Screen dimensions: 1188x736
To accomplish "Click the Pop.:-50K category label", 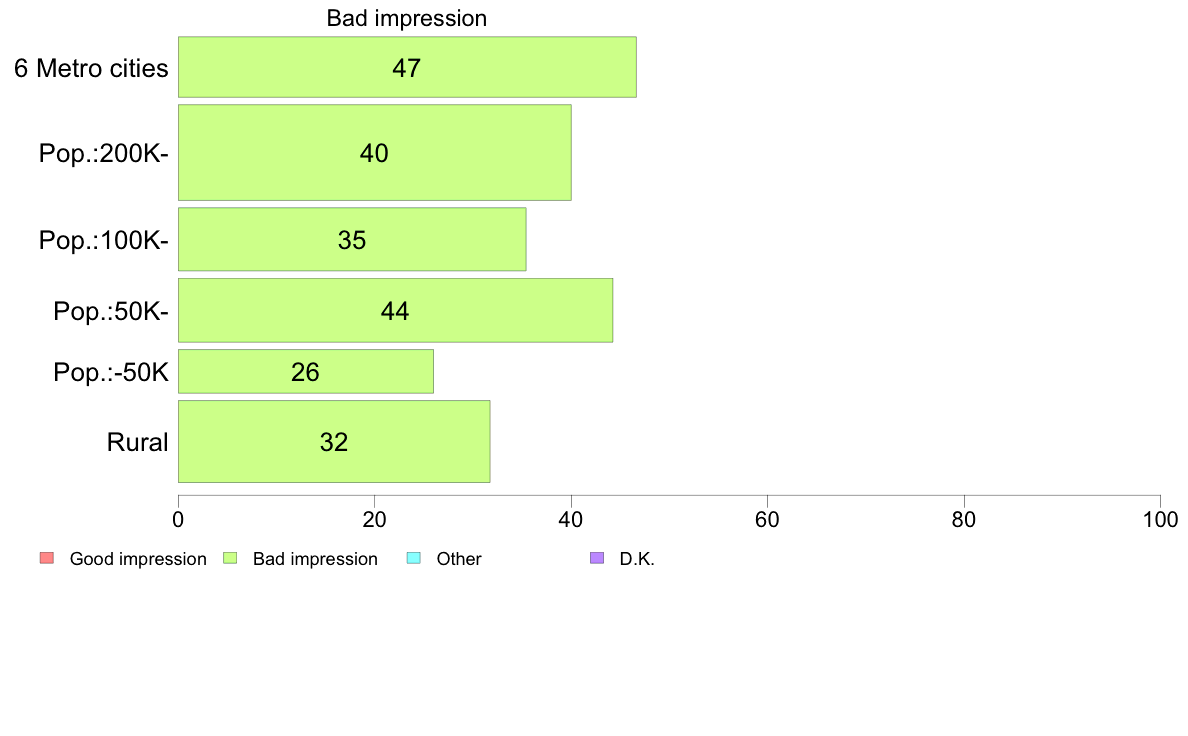I will point(111,372).
